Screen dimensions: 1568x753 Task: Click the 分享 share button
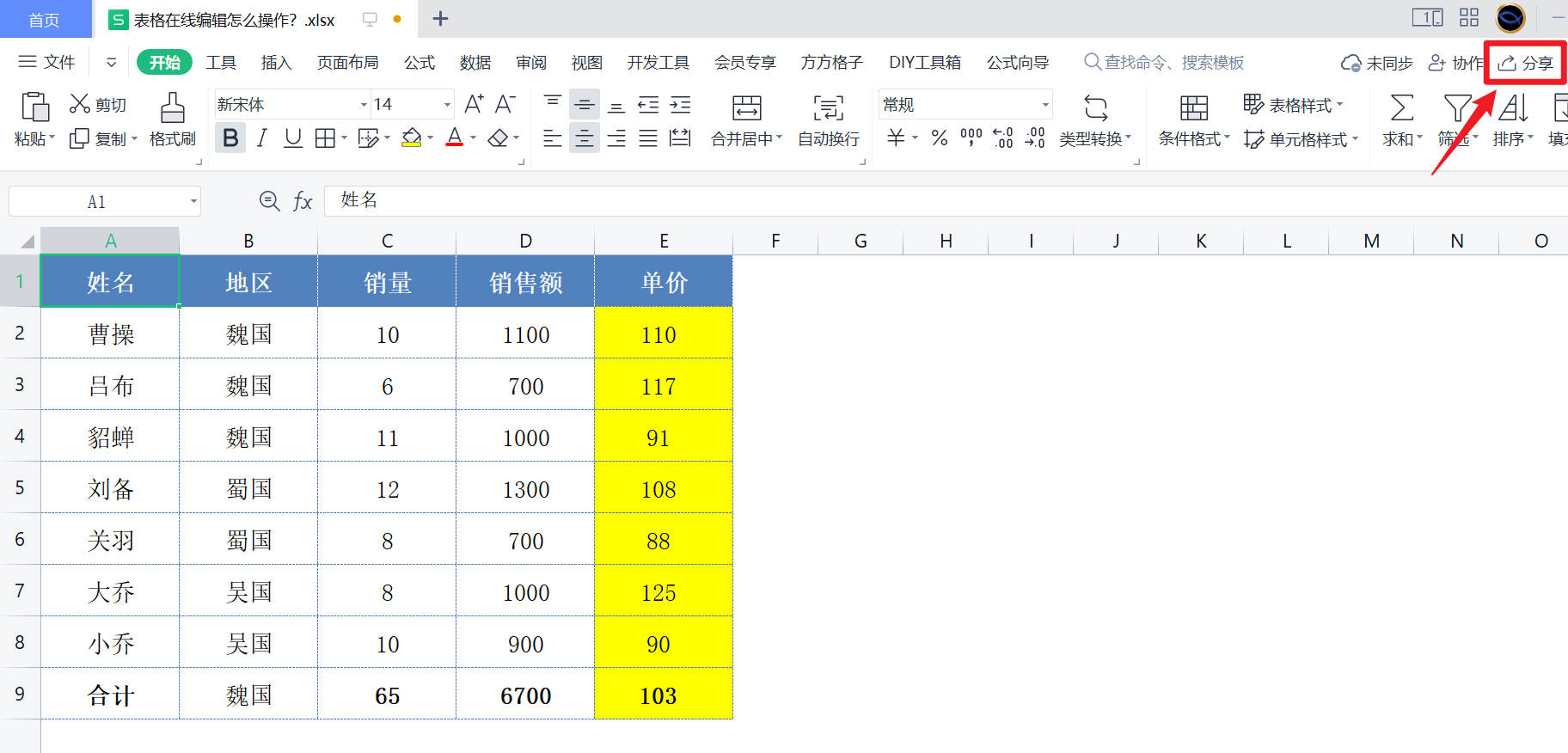pos(1526,63)
